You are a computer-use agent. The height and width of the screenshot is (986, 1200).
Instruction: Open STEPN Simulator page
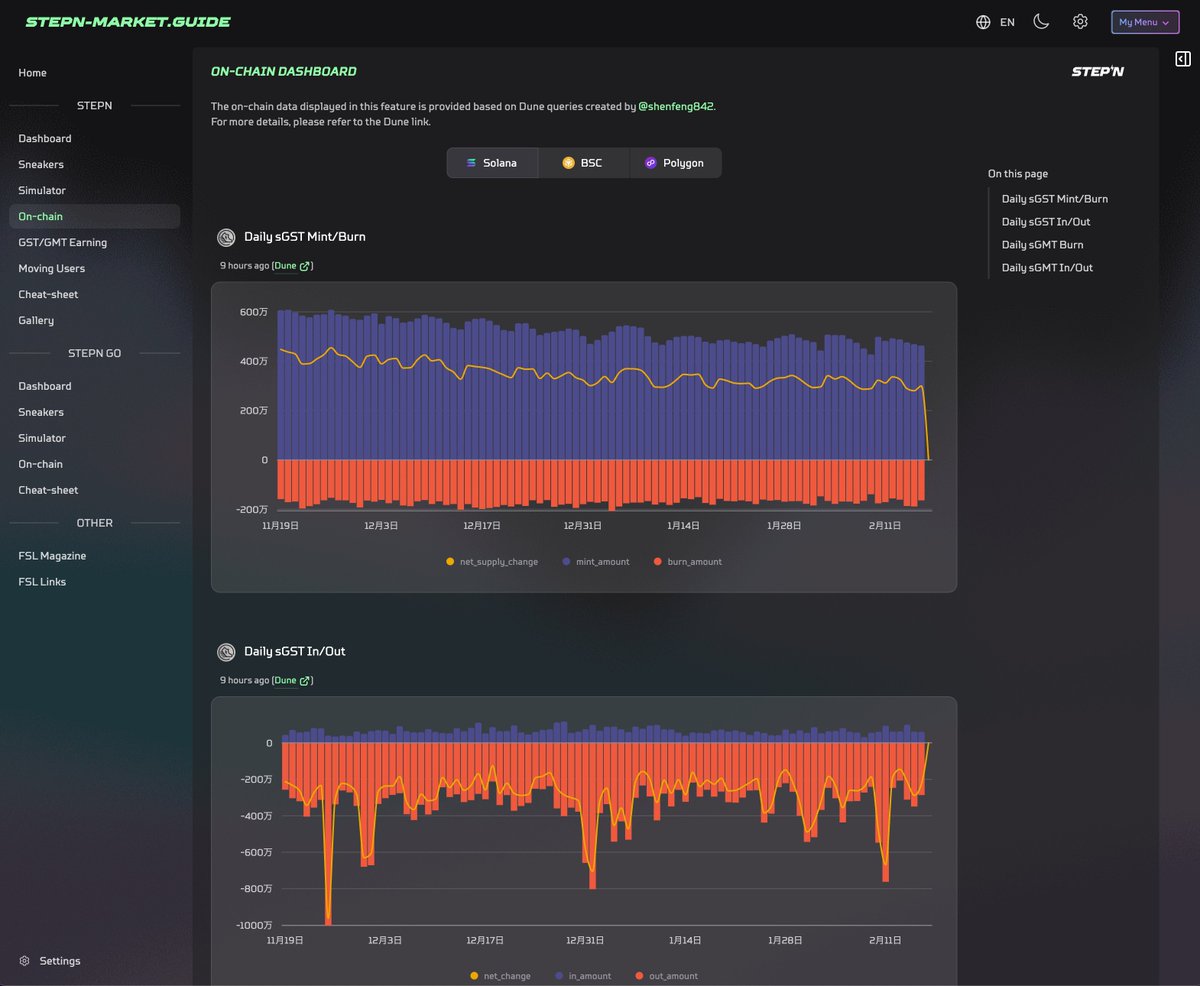(42, 191)
